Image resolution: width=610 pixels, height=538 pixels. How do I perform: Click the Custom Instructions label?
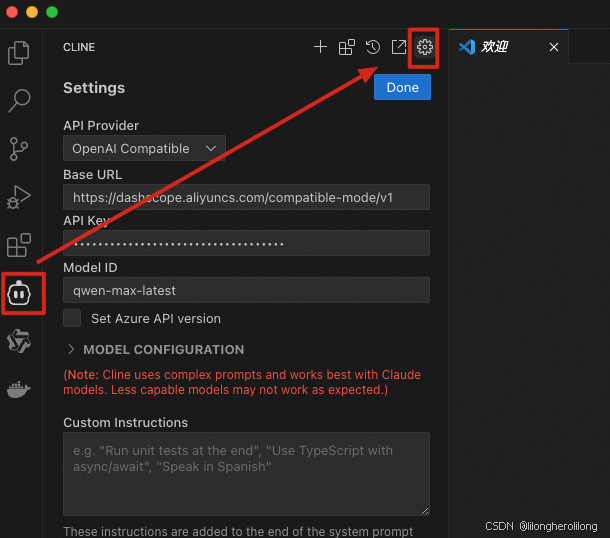(x=125, y=422)
